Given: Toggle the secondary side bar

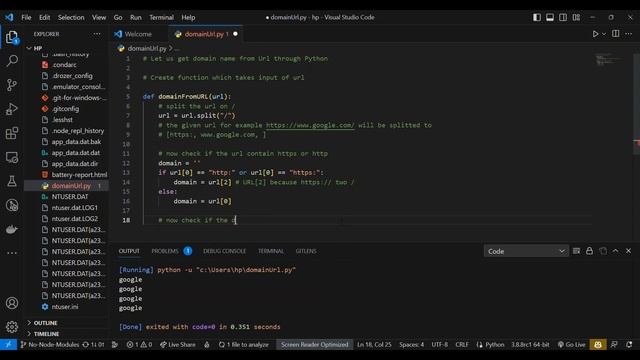Looking at the screenshot, I should click(563, 17).
